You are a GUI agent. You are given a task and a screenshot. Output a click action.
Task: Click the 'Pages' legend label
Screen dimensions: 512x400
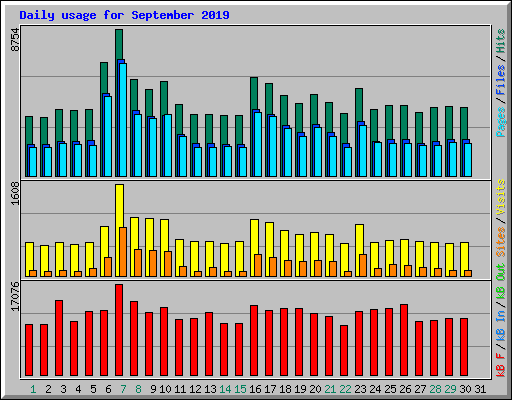(501, 122)
